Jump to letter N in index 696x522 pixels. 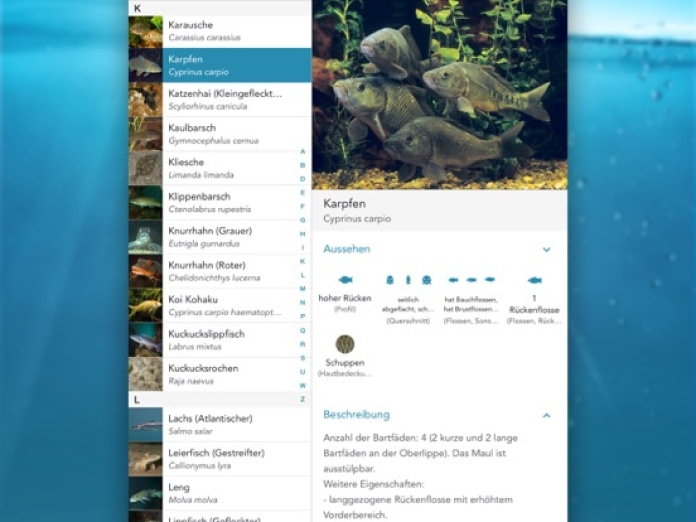tap(303, 303)
